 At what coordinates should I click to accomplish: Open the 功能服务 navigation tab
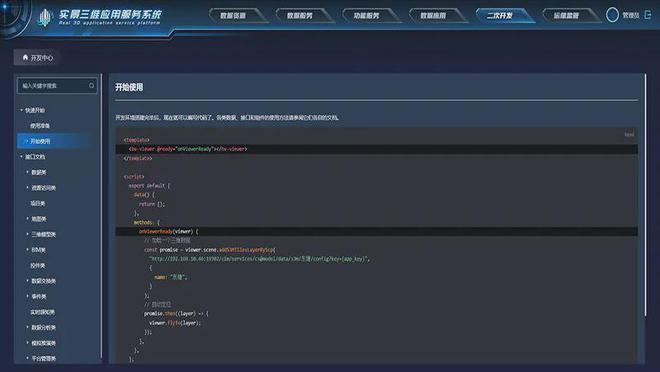coord(367,16)
